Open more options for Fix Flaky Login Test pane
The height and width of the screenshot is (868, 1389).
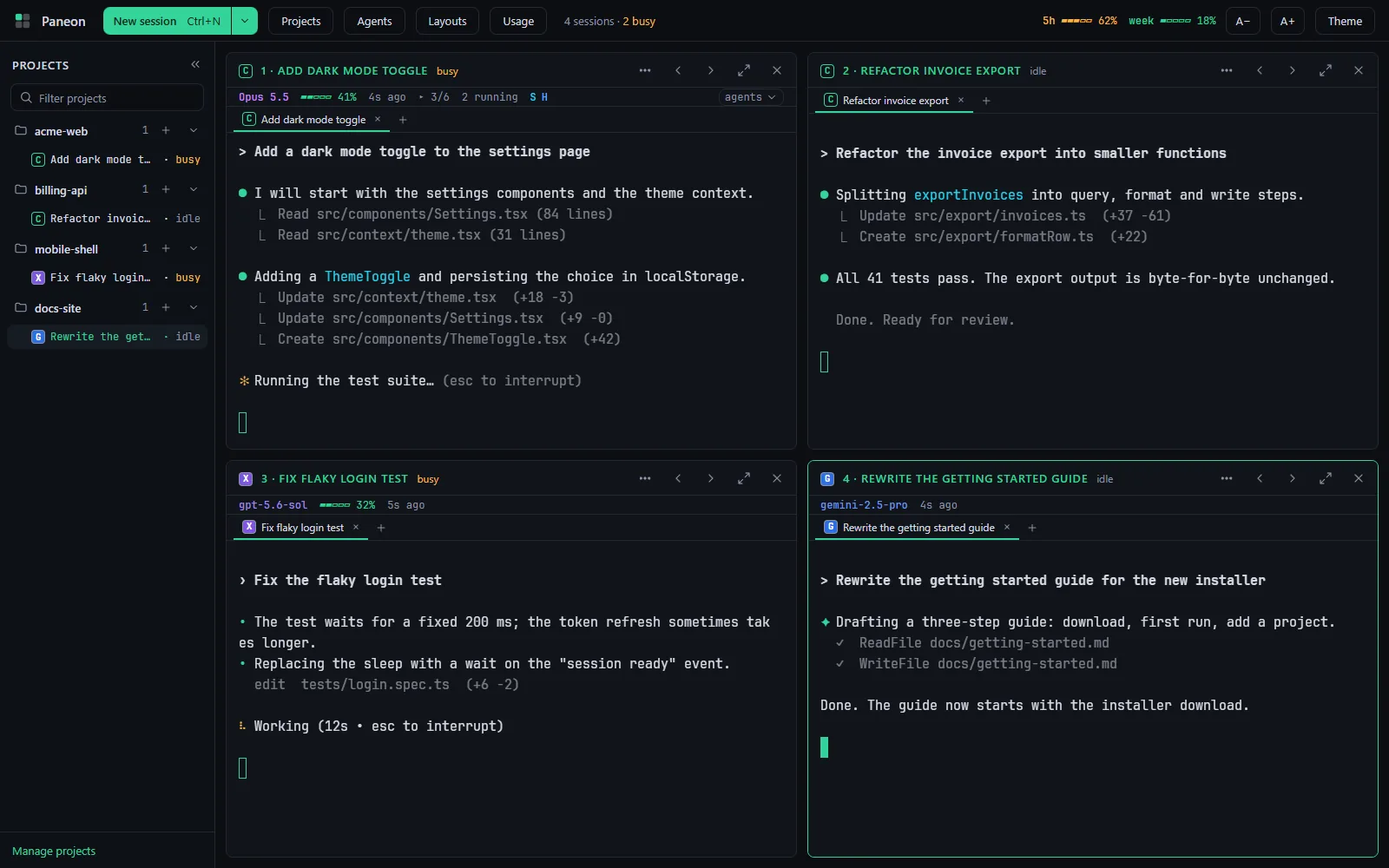645,478
